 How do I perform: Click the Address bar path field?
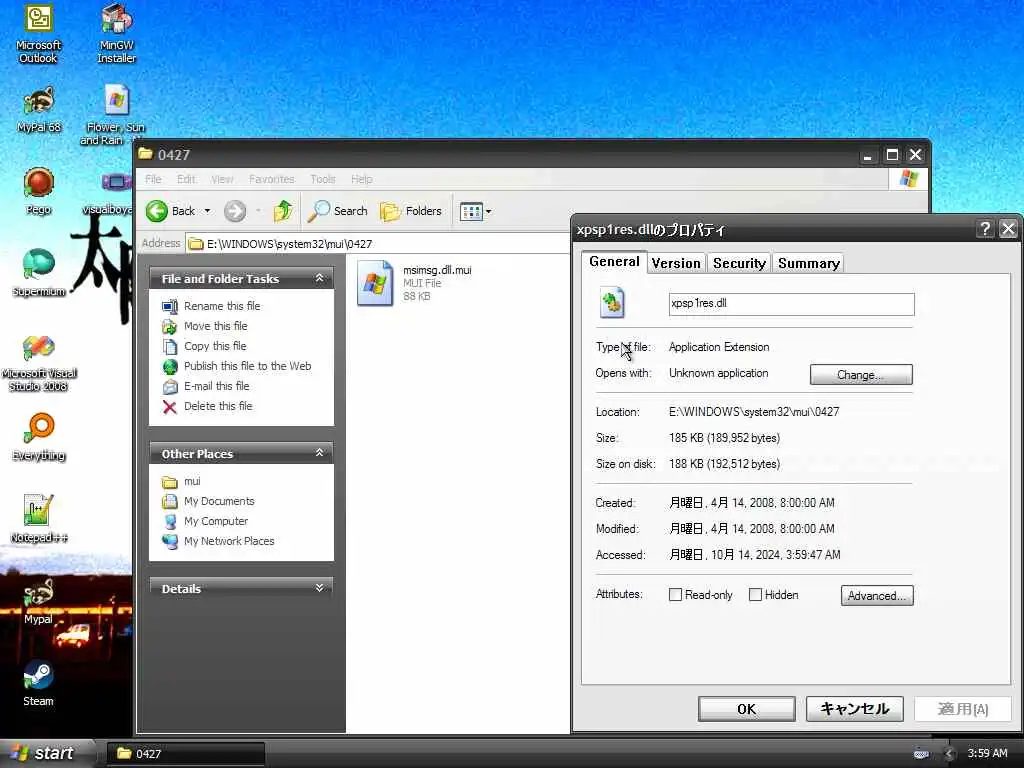pos(377,244)
